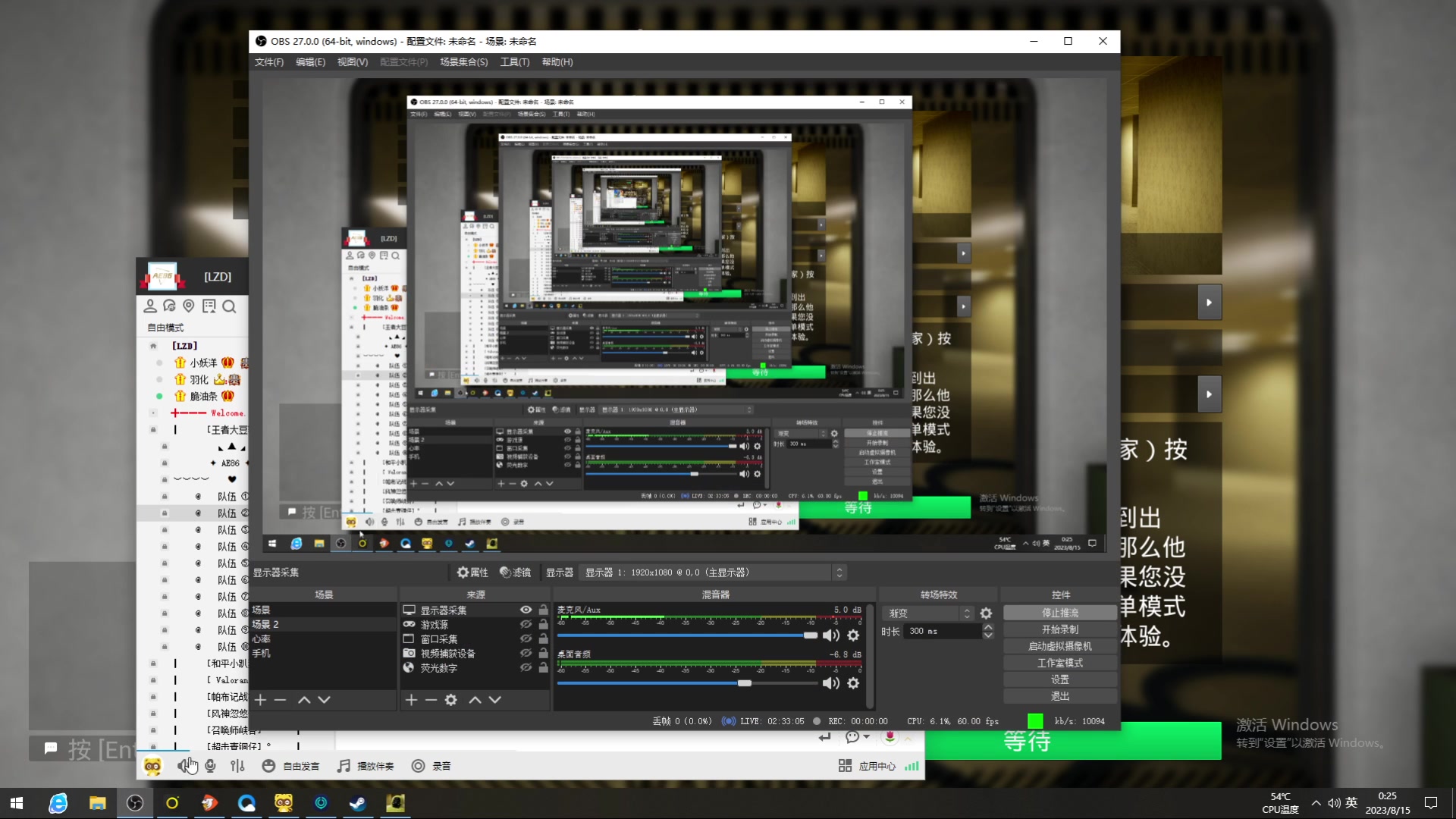
Task: Click 退出 to exit OBS
Action: [1059, 696]
